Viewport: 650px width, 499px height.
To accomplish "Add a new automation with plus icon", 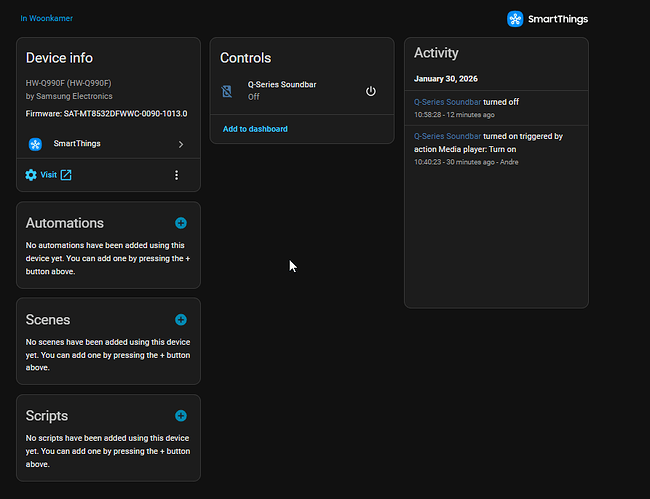I will [x=180, y=223].
